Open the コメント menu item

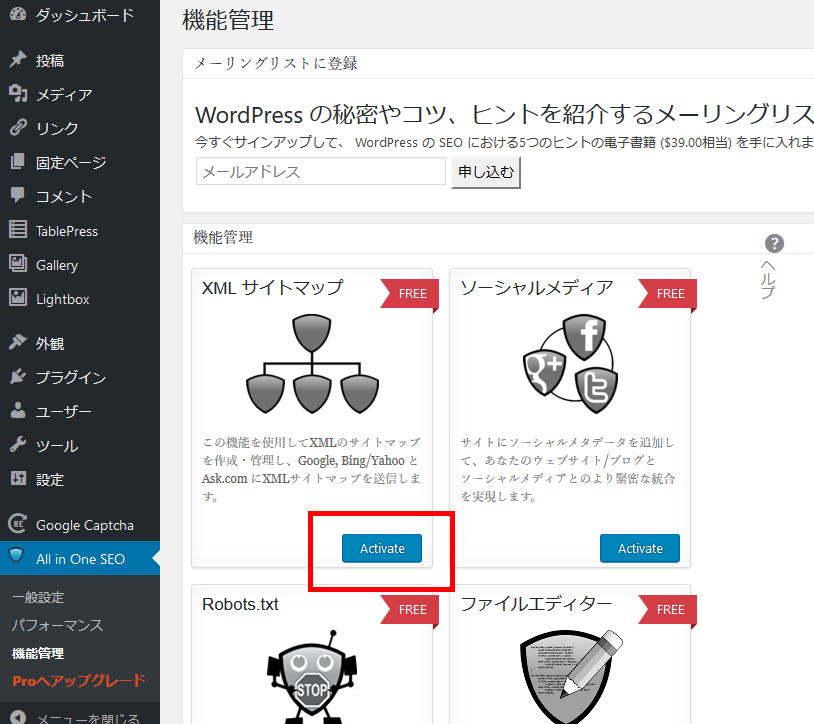click(x=64, y=196)
